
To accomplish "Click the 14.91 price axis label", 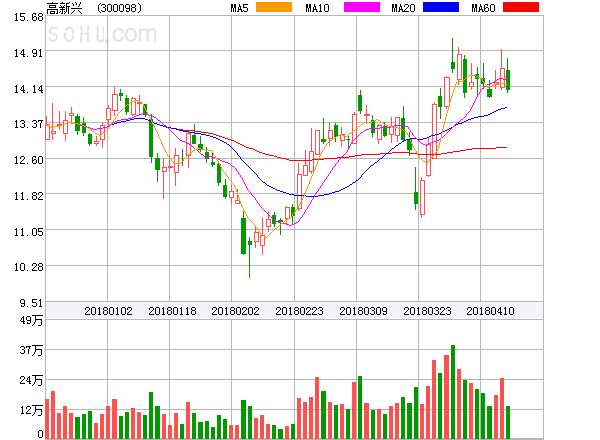I will 28,53.
